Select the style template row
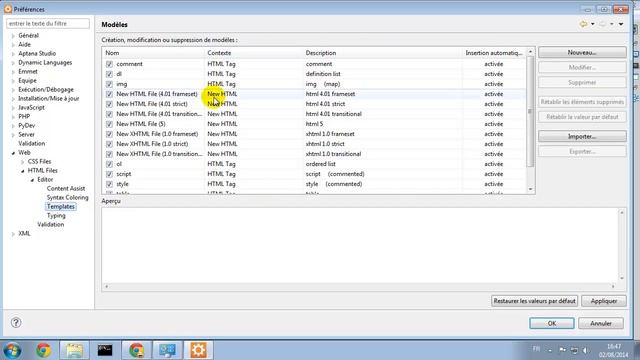Image resolution: width=640 pixels, height=360 pixels. pyautogui.click(x=314, y=184)
